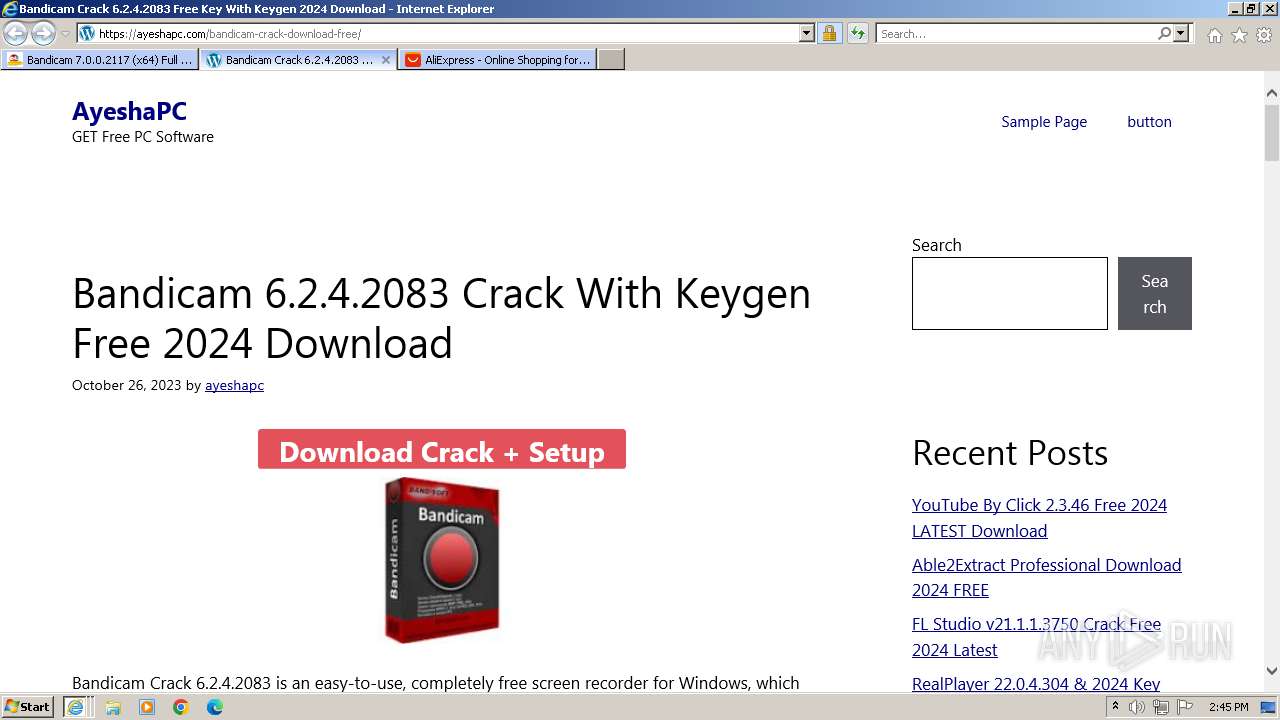Viewport: 1280px width, 720px height.
Task: Click the scrollbar down arrow
Action: click(x=1271, y=671)
